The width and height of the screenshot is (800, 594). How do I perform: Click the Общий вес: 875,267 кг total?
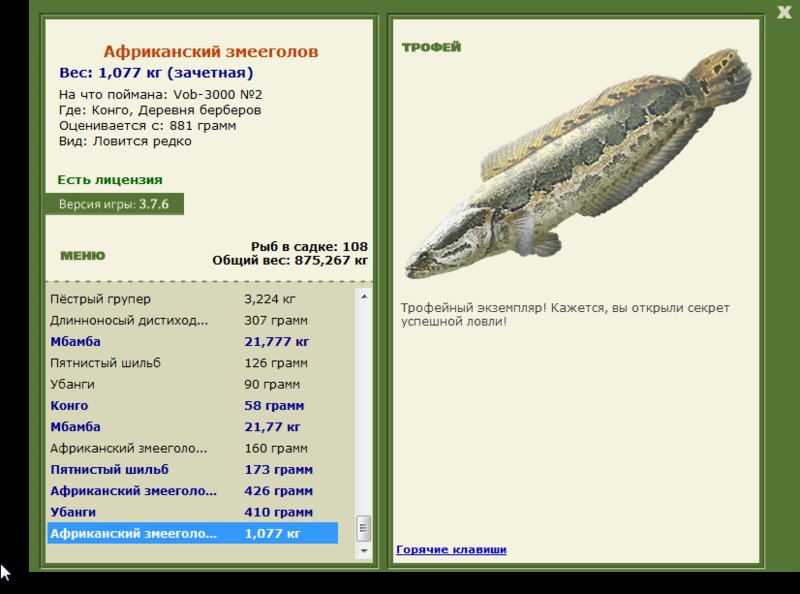click(x=290, y=260)
